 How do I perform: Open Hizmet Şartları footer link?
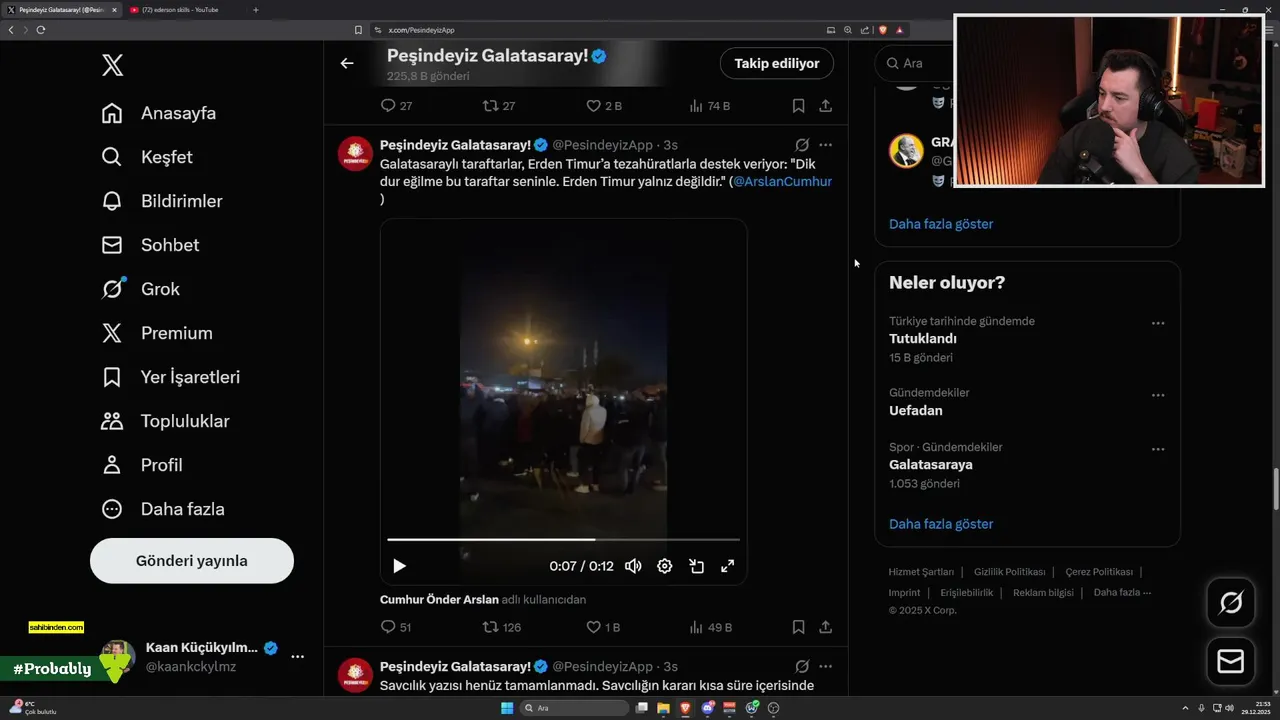pos(921,572)
